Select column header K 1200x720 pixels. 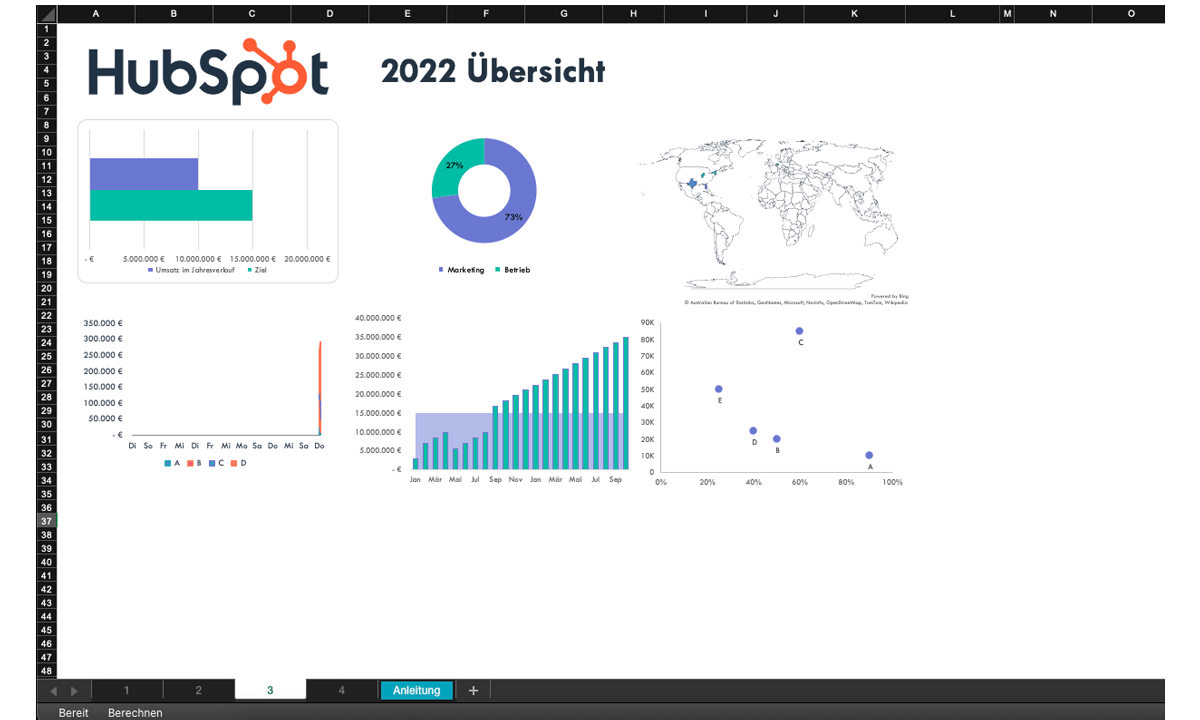click(x=854, y=13)
